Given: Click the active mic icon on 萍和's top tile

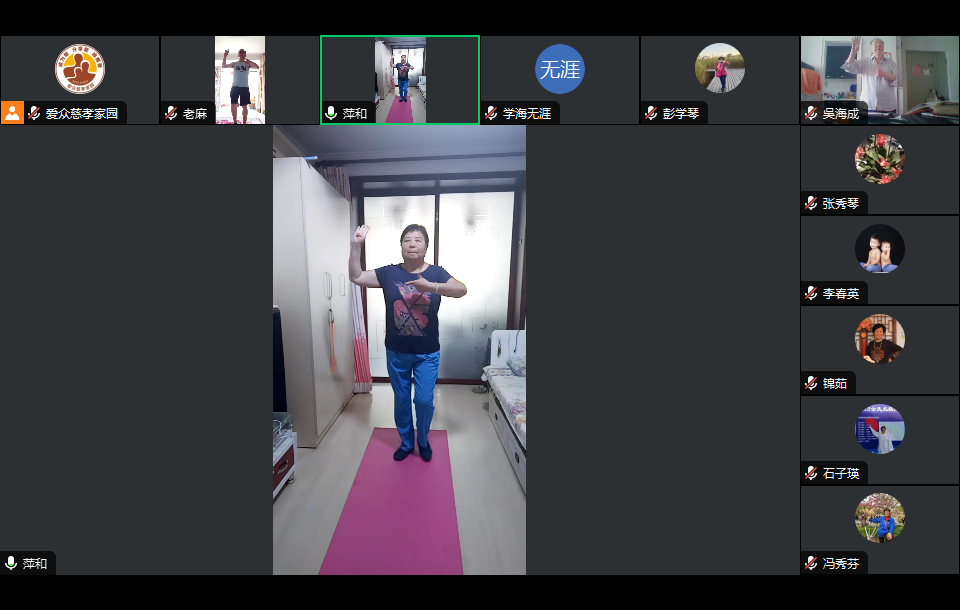Looking at the screenshot, I should pos(331,114).
